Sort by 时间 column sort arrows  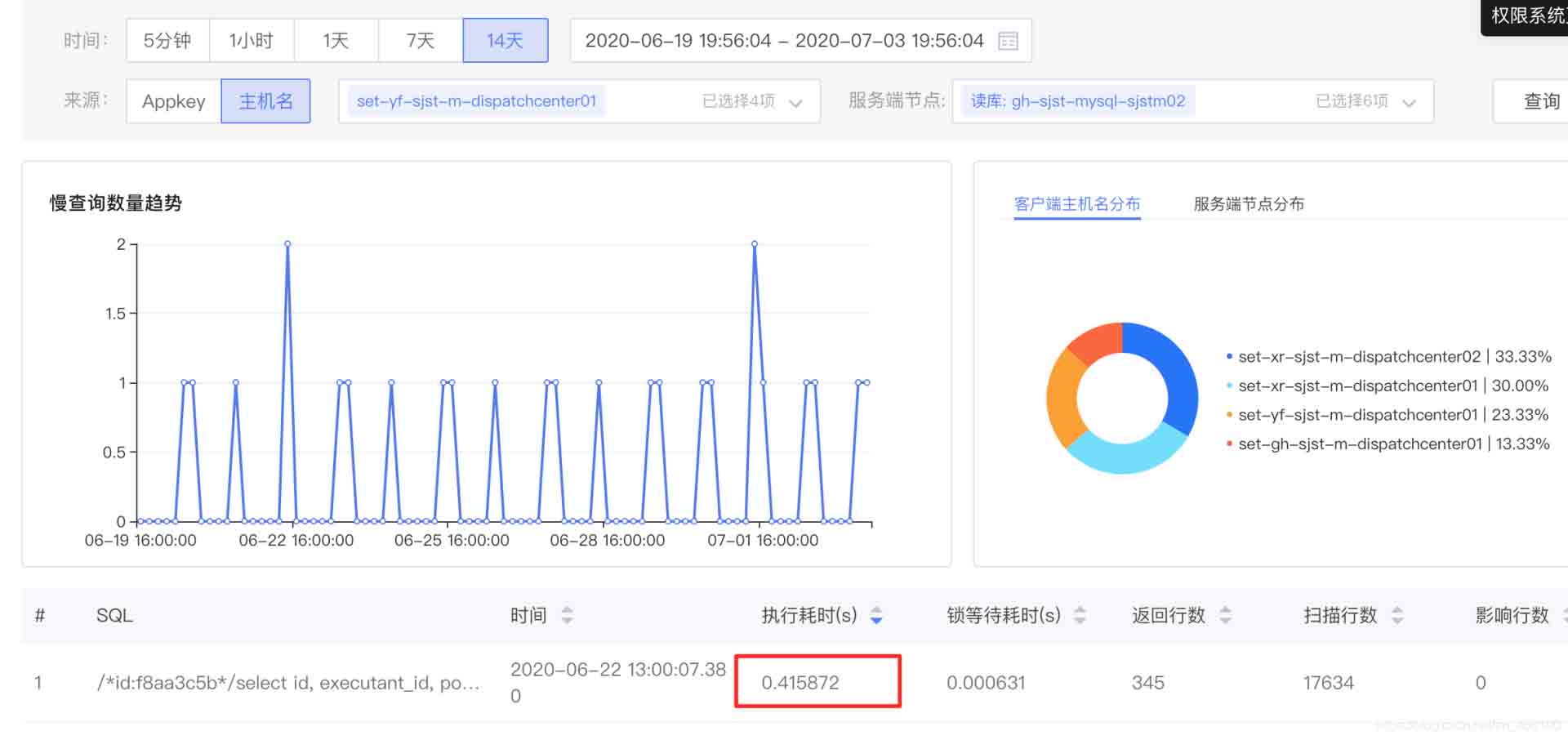pyautogui.click(x=567, y=615)
